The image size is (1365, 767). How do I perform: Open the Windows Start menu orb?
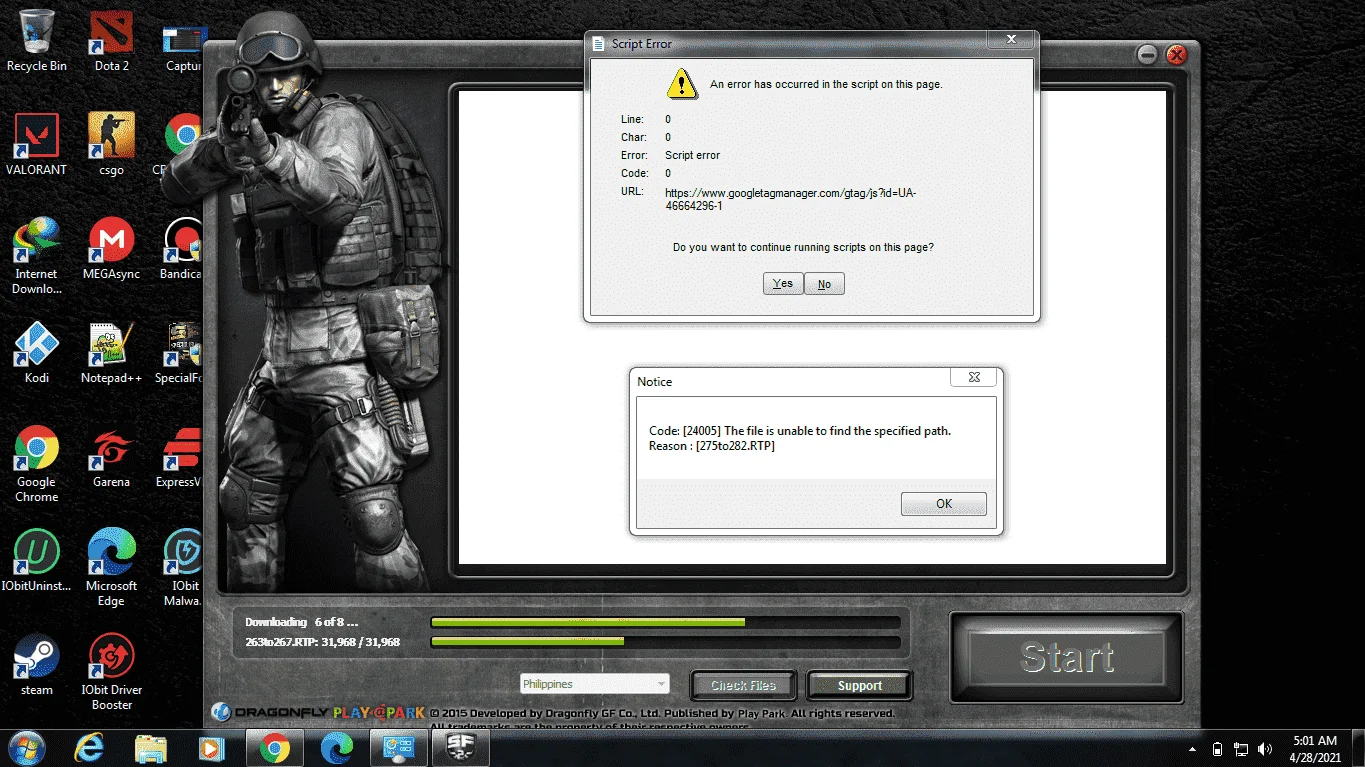27,748
